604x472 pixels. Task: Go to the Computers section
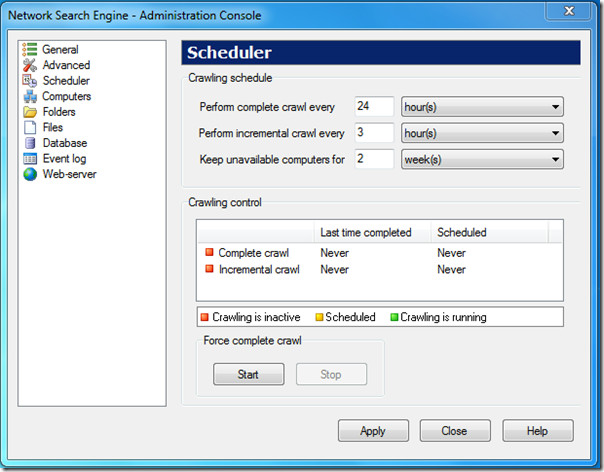coord(67,96)
